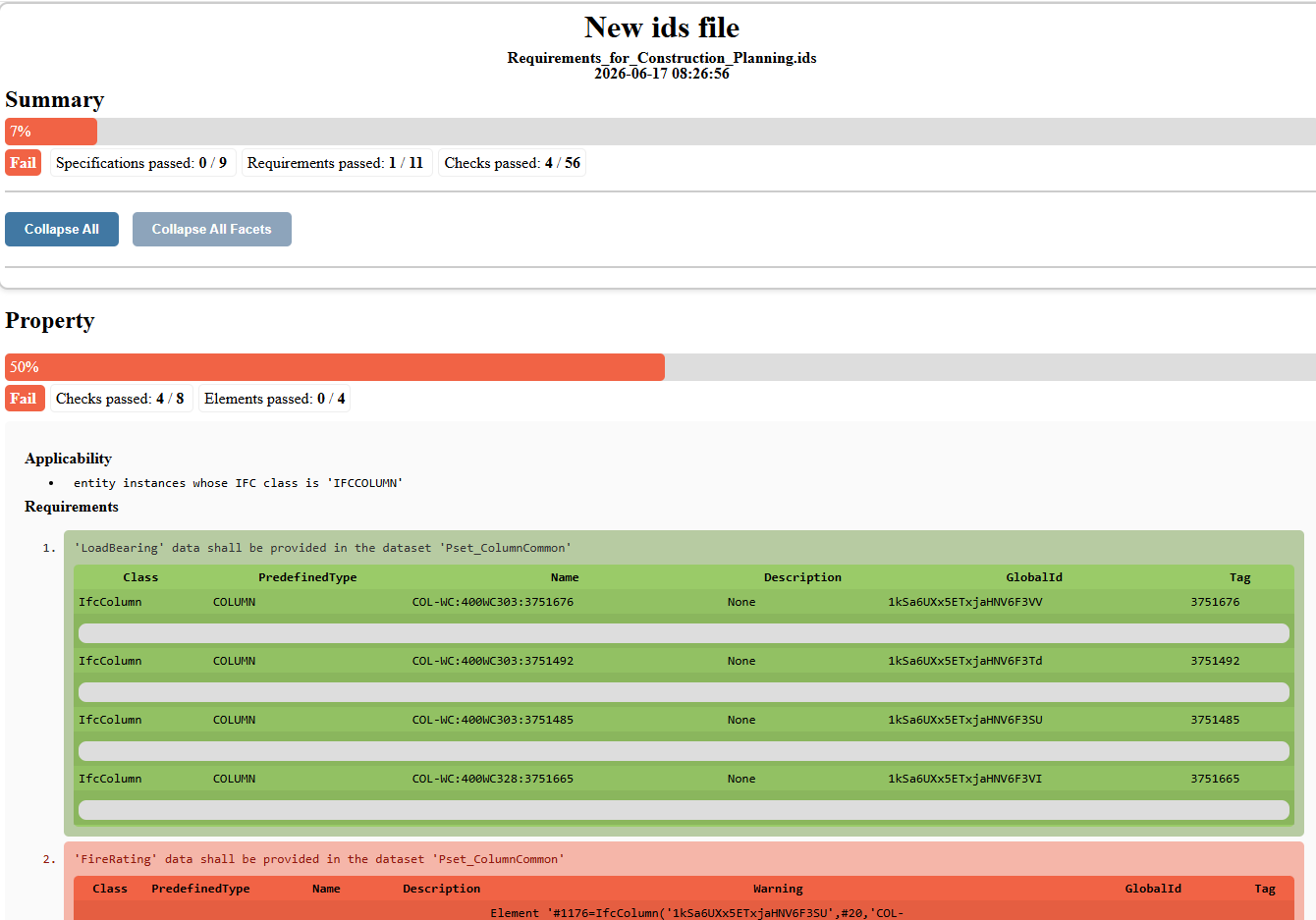
Task: Select the Property section Fail badge
Action: [x=24, y=399]
